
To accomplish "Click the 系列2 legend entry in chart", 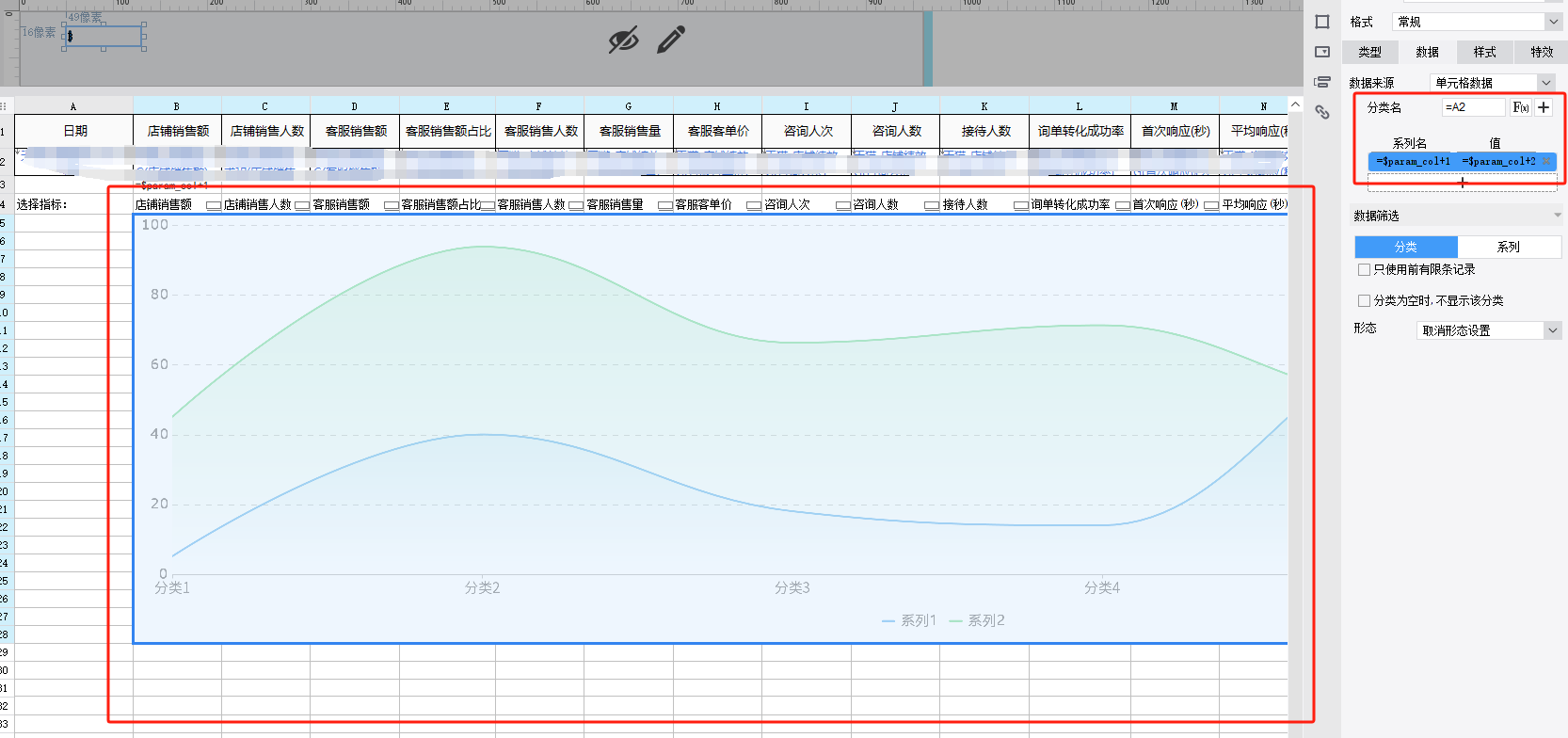I will point(977,620).
